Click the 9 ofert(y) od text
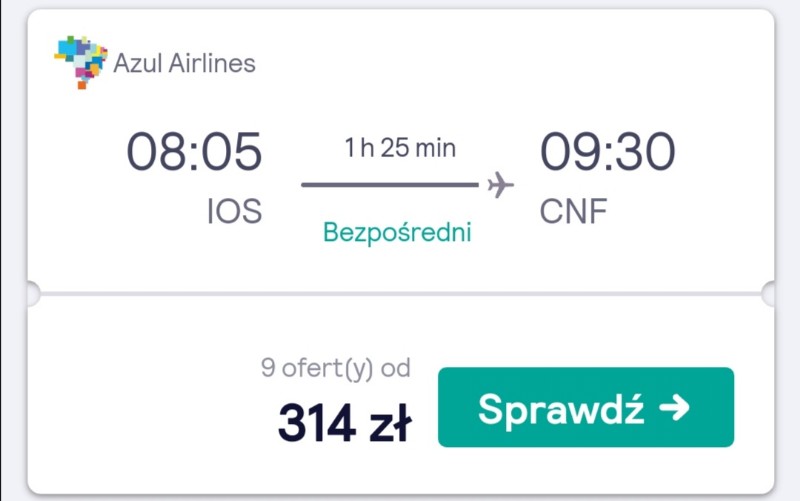Viewport: 800px width, 501px height. click(x=336, y=368)
